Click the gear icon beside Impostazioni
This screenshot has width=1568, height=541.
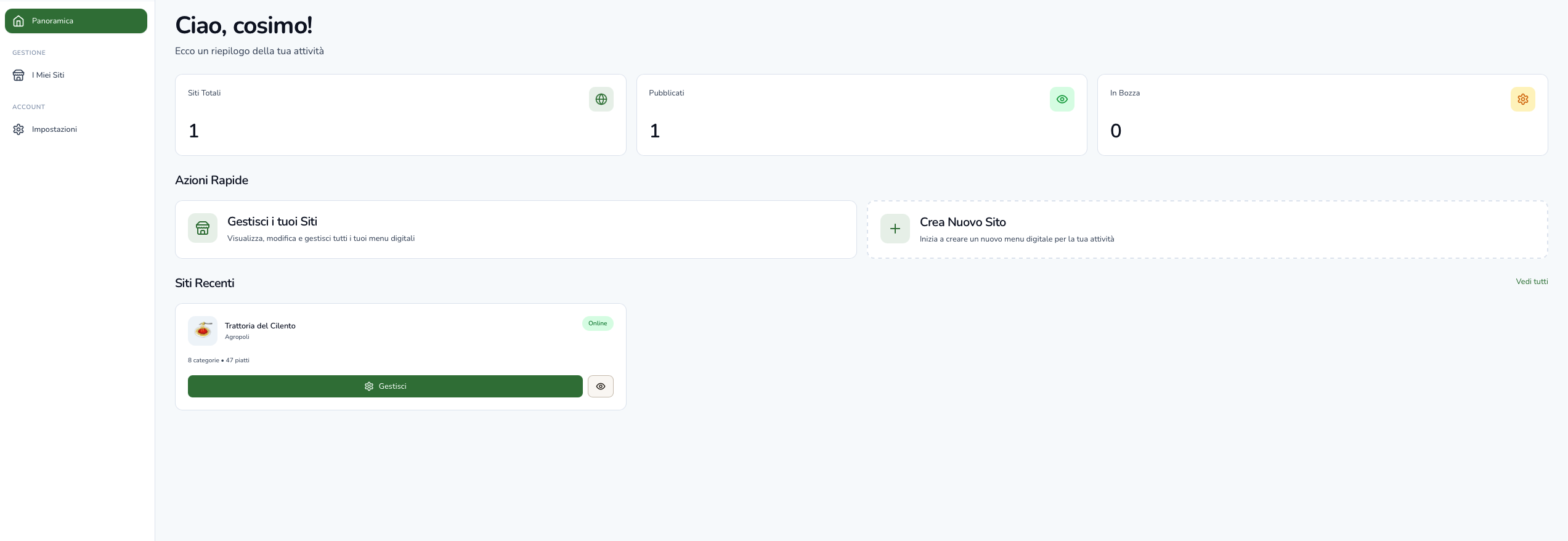coord(18,129)
